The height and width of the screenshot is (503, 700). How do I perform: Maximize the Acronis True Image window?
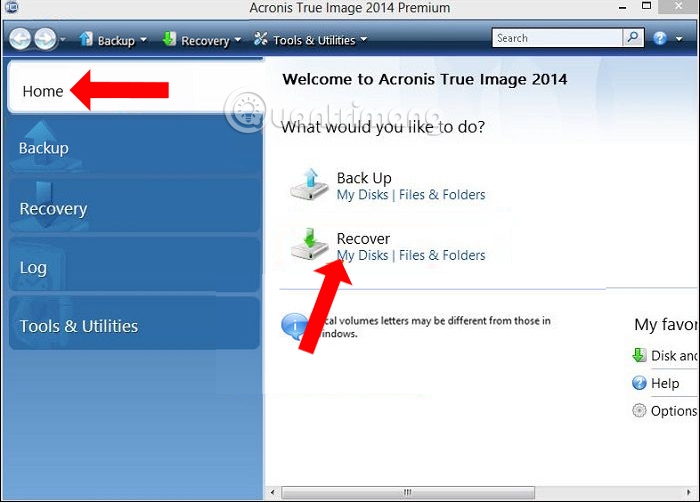[646, 6]
